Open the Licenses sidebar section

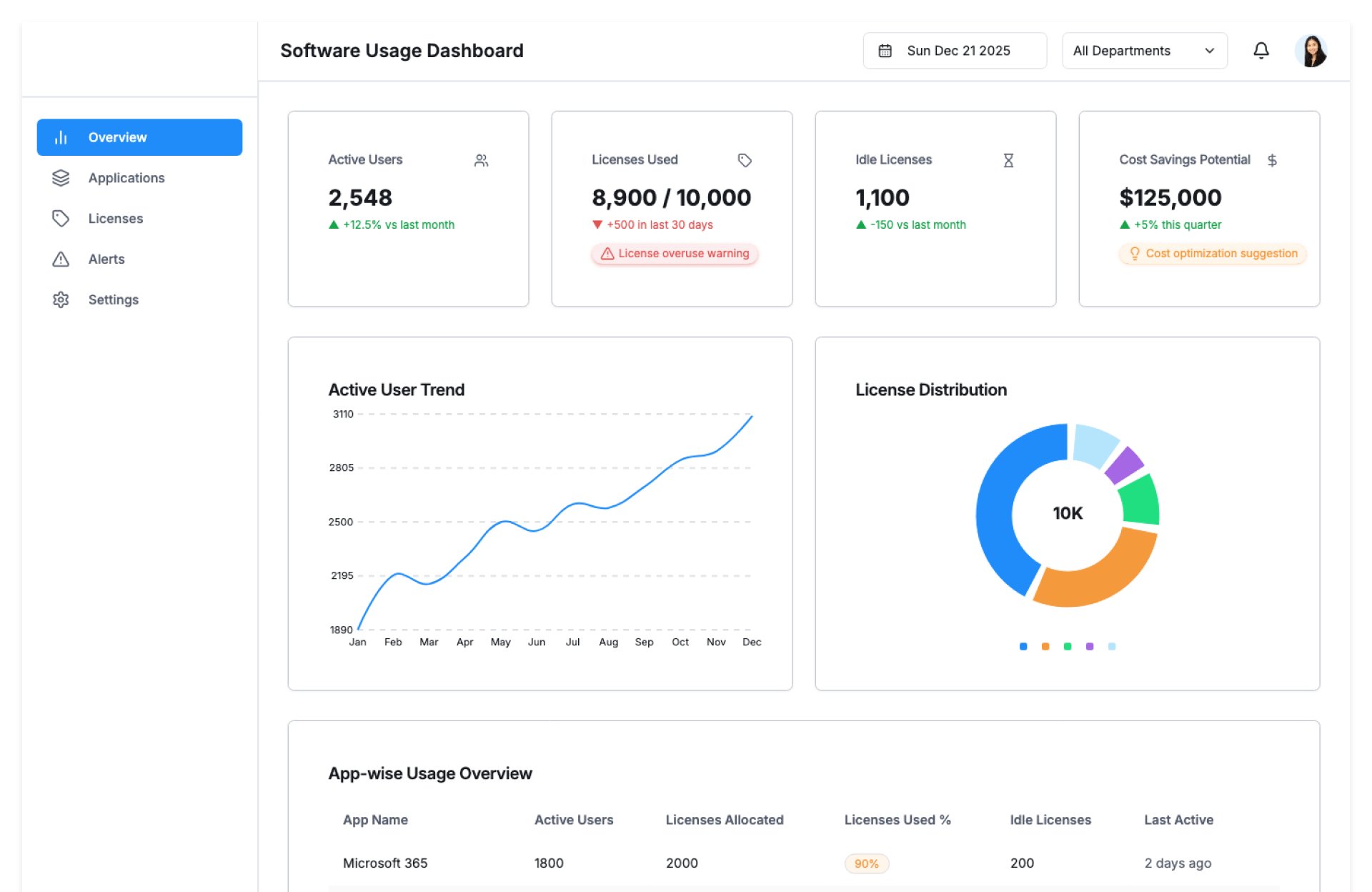click(x=116, y=219)
